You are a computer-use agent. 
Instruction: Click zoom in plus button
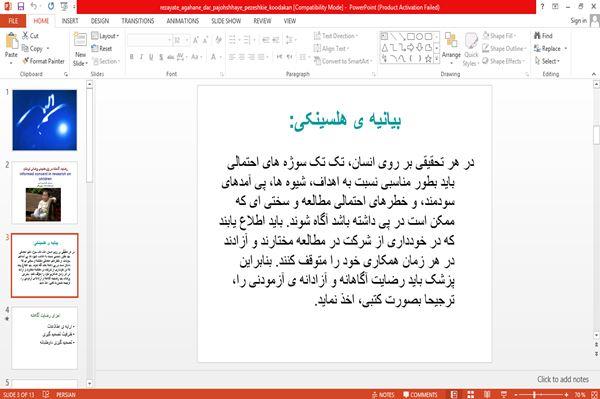tap(566, 395)
